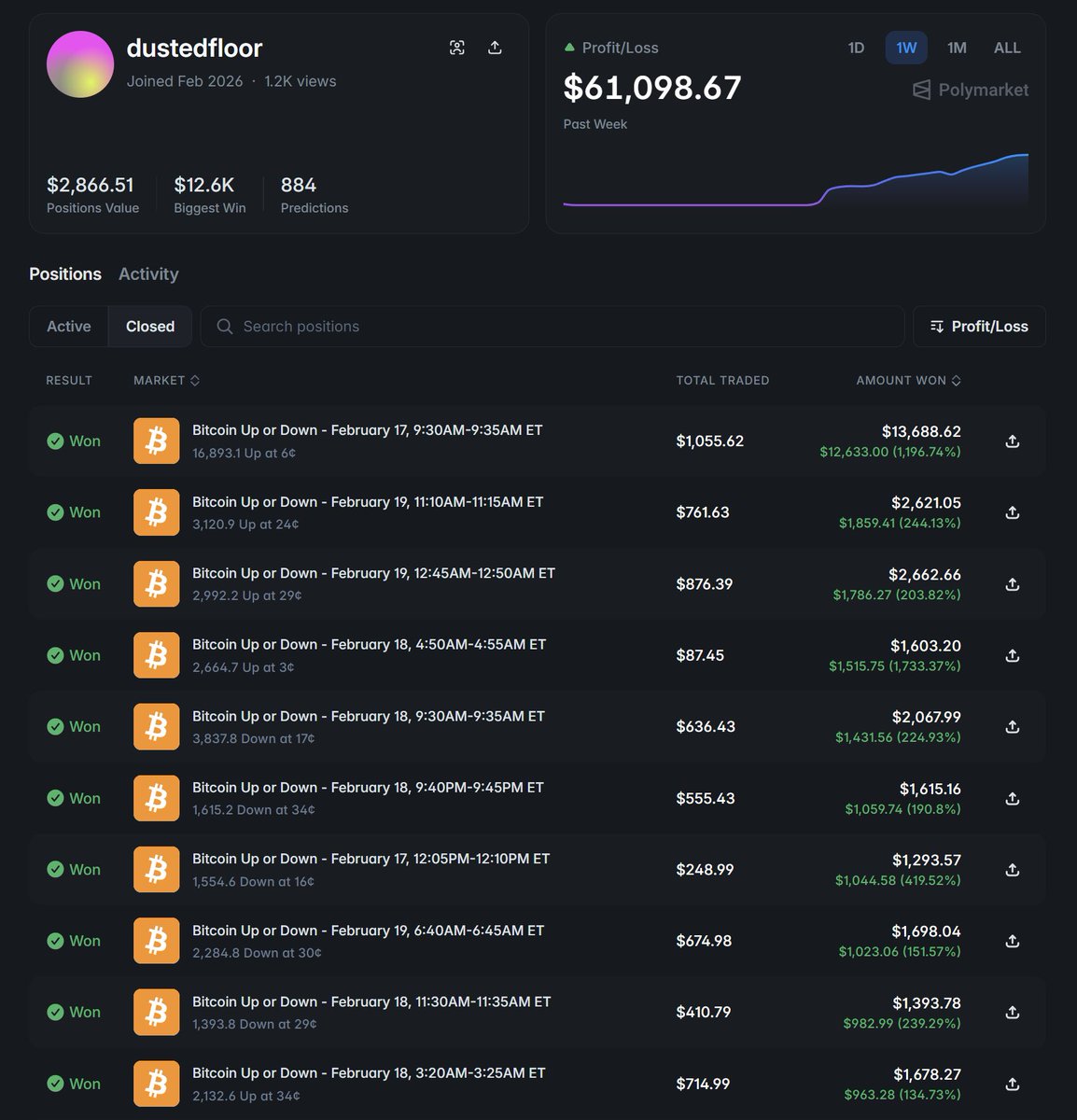The width and height of the screenshot is (1077, 1120).
Task: Click the share profile icon beside dustedfloor
Action: [495, 48]
